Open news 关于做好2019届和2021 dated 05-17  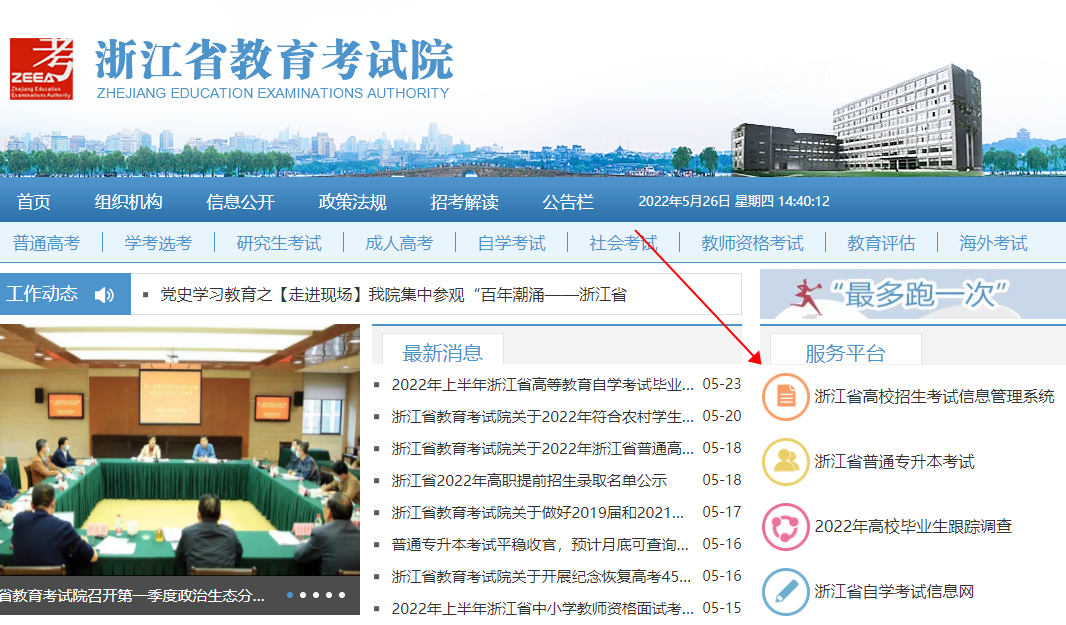(538, 512)
